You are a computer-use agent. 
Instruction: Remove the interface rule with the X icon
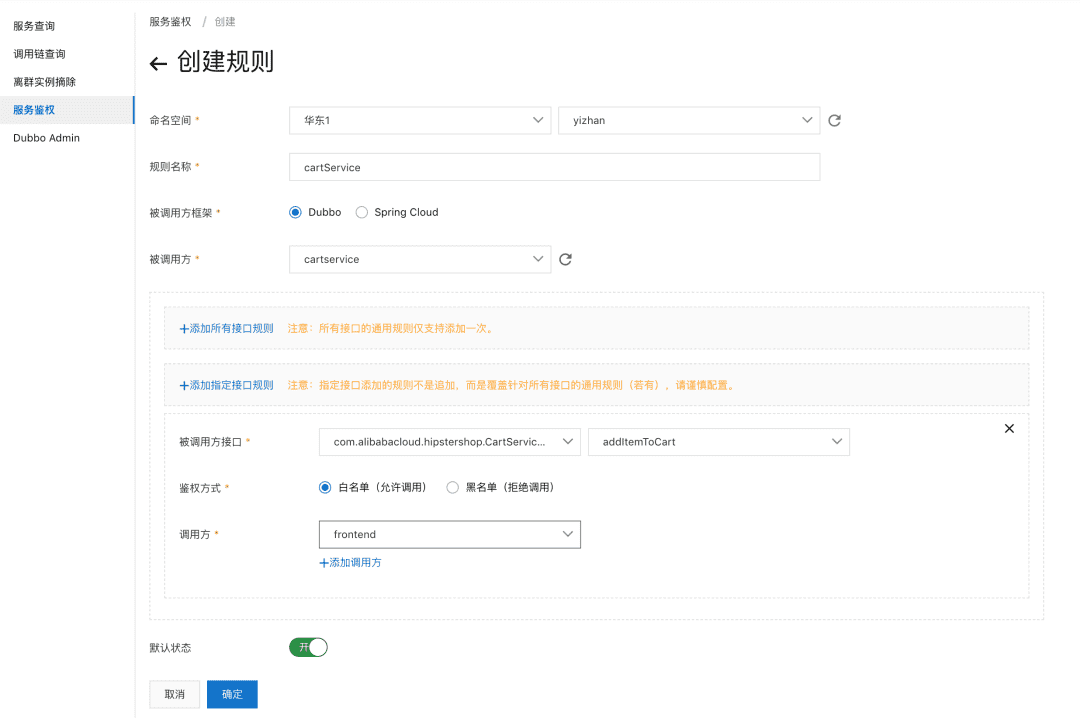pyautogui.click(x=1009, y=429)
